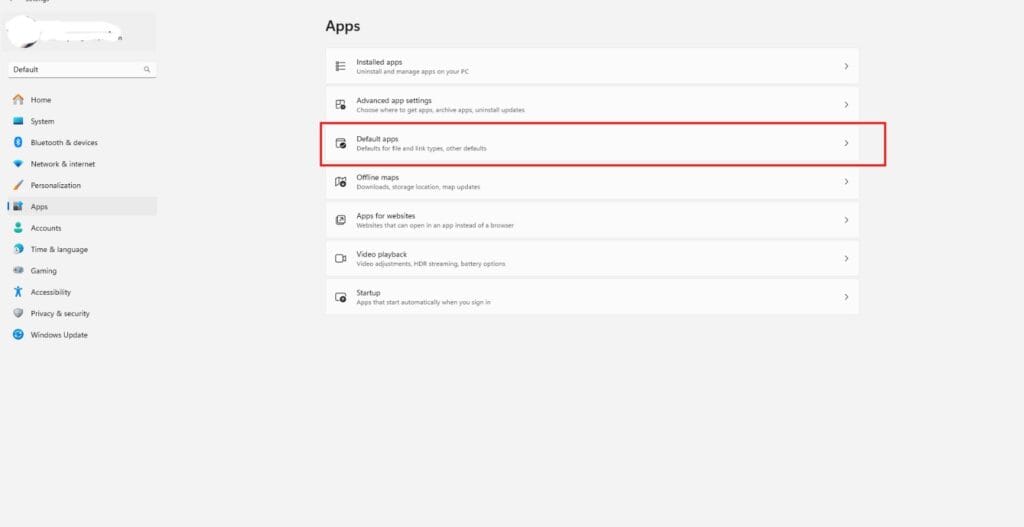Click the System monitor icon
1024x527 pixels.
pyautogui.click(x=18, y=121)
